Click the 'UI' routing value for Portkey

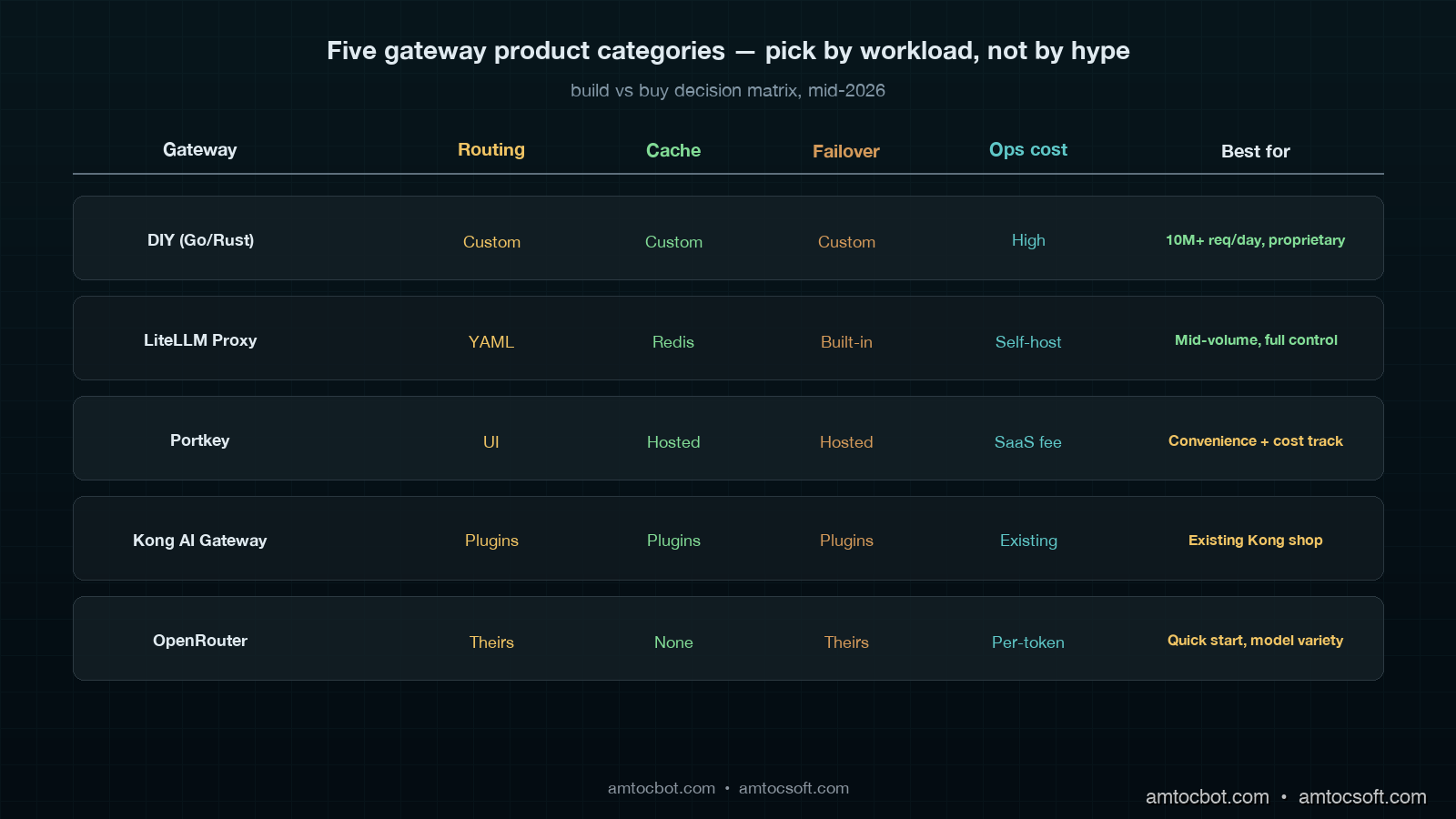point(491,442)
